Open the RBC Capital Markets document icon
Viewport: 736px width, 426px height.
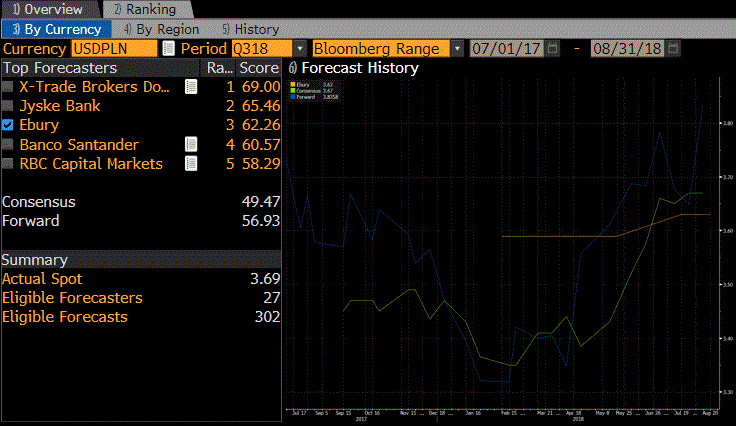click(x=191, y=164)
